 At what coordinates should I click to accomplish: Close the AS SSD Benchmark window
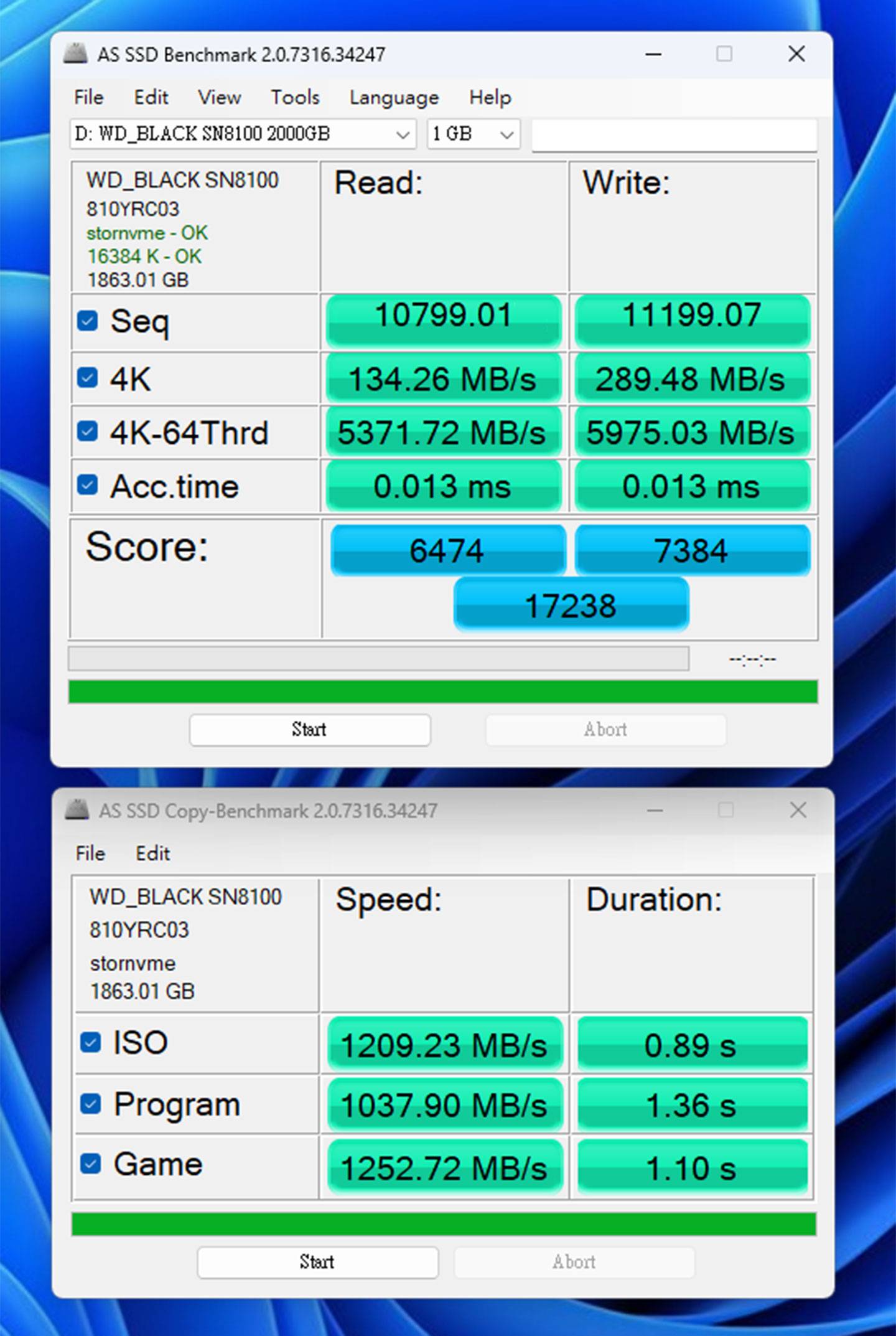[797, 54]
